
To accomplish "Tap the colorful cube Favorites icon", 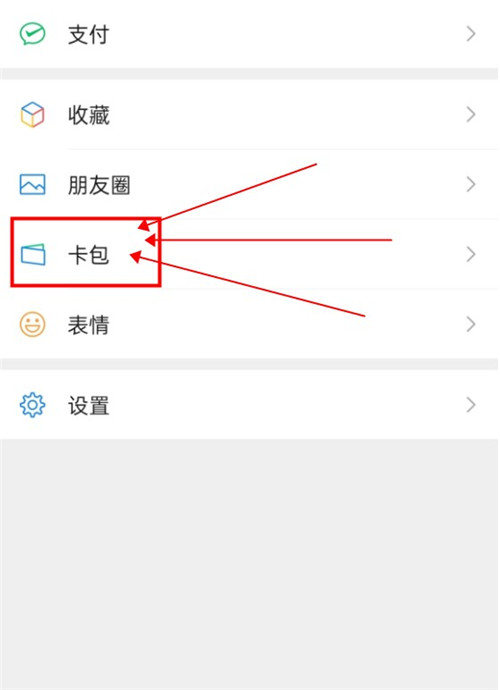I will coord(32,114).
